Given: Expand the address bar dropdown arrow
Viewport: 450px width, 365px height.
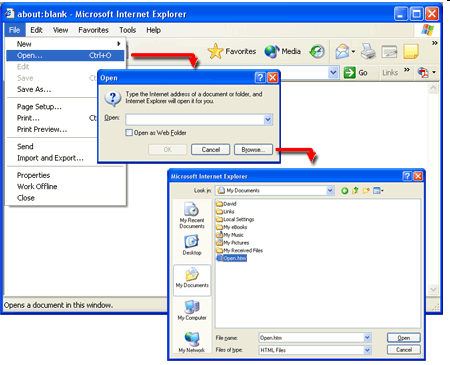Looking at the screenshot, I should (333, 72).
